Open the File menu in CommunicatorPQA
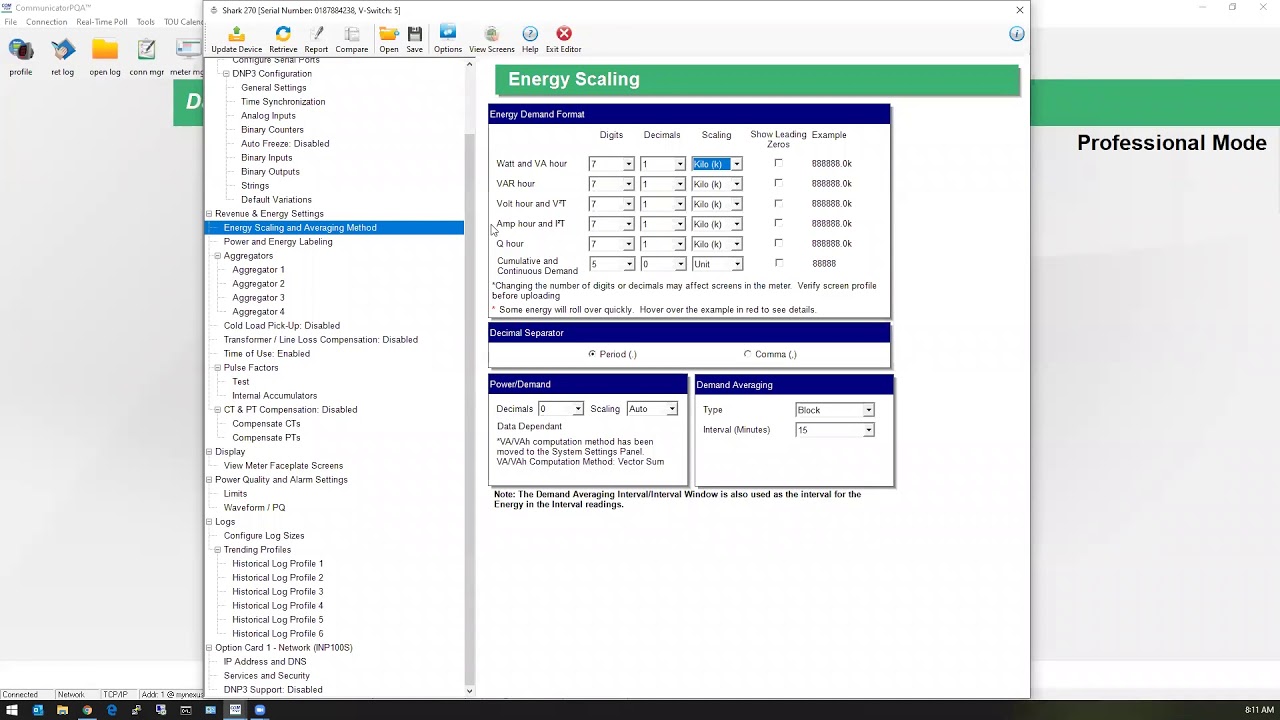This screenshot has height=720, width=1280. coord(10,22)
